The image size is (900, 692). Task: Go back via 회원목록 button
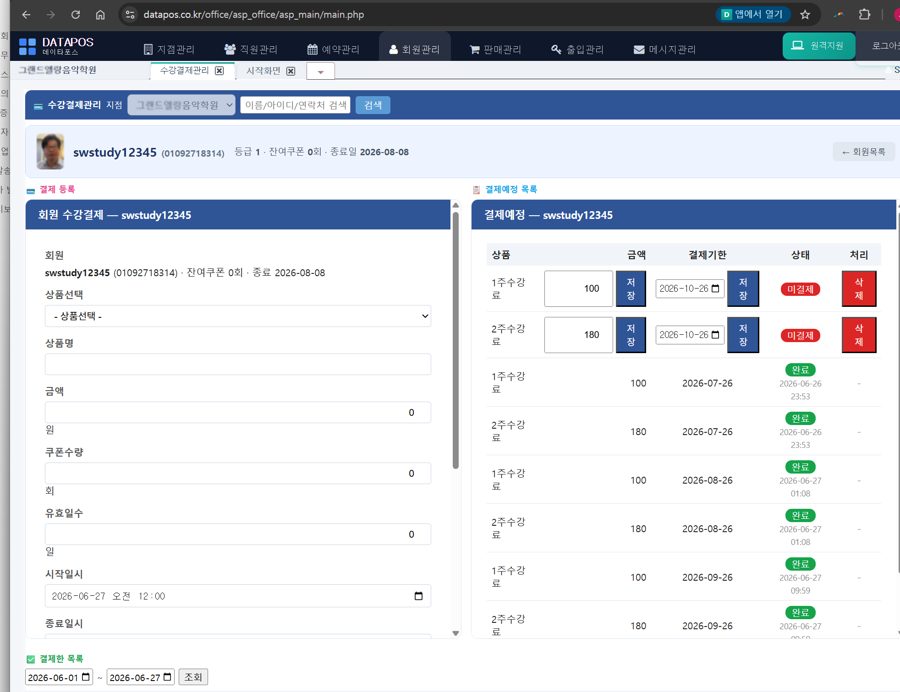(863, 152)
